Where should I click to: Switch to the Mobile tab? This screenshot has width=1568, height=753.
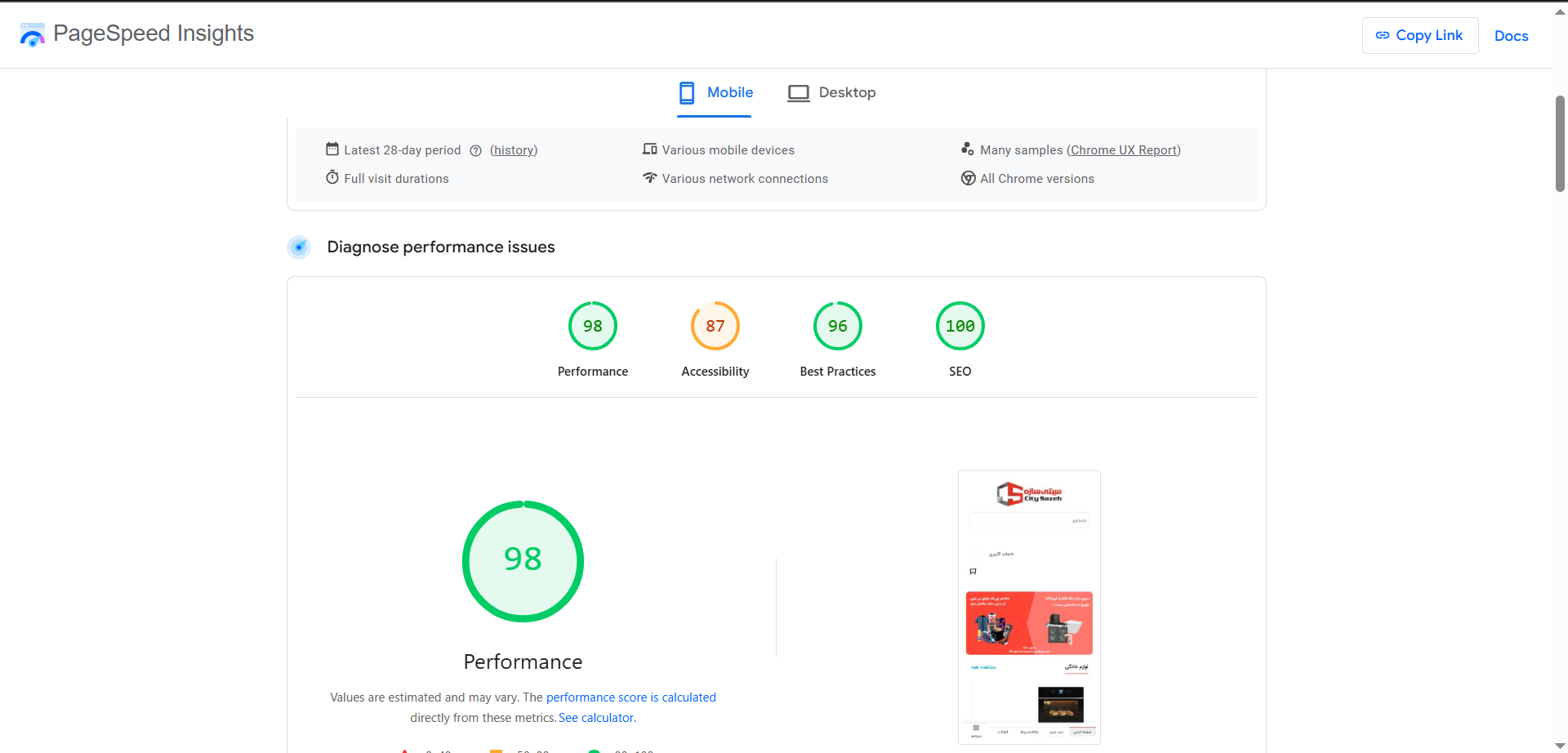tap(715, 92)
